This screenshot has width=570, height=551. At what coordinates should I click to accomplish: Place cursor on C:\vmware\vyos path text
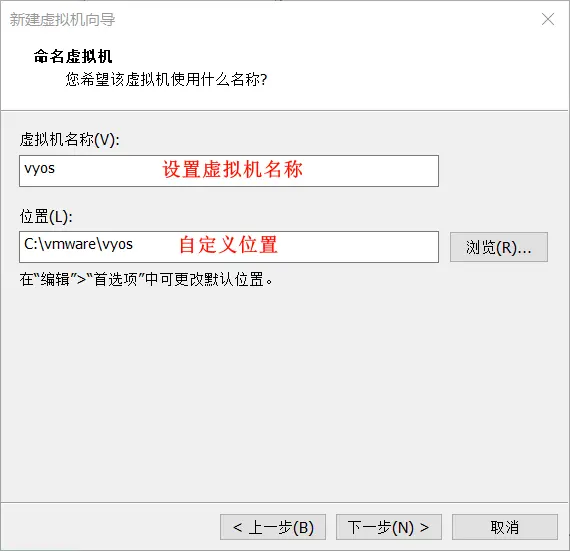point(78,244)
